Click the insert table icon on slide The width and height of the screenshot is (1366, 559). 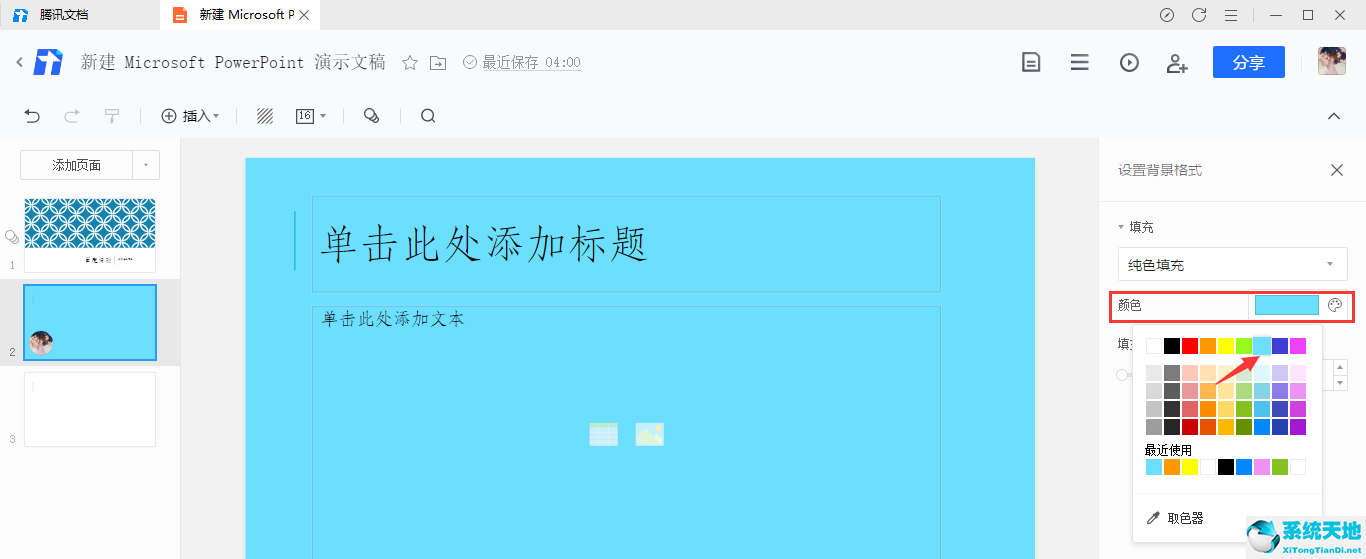click(x=604, y=434)
